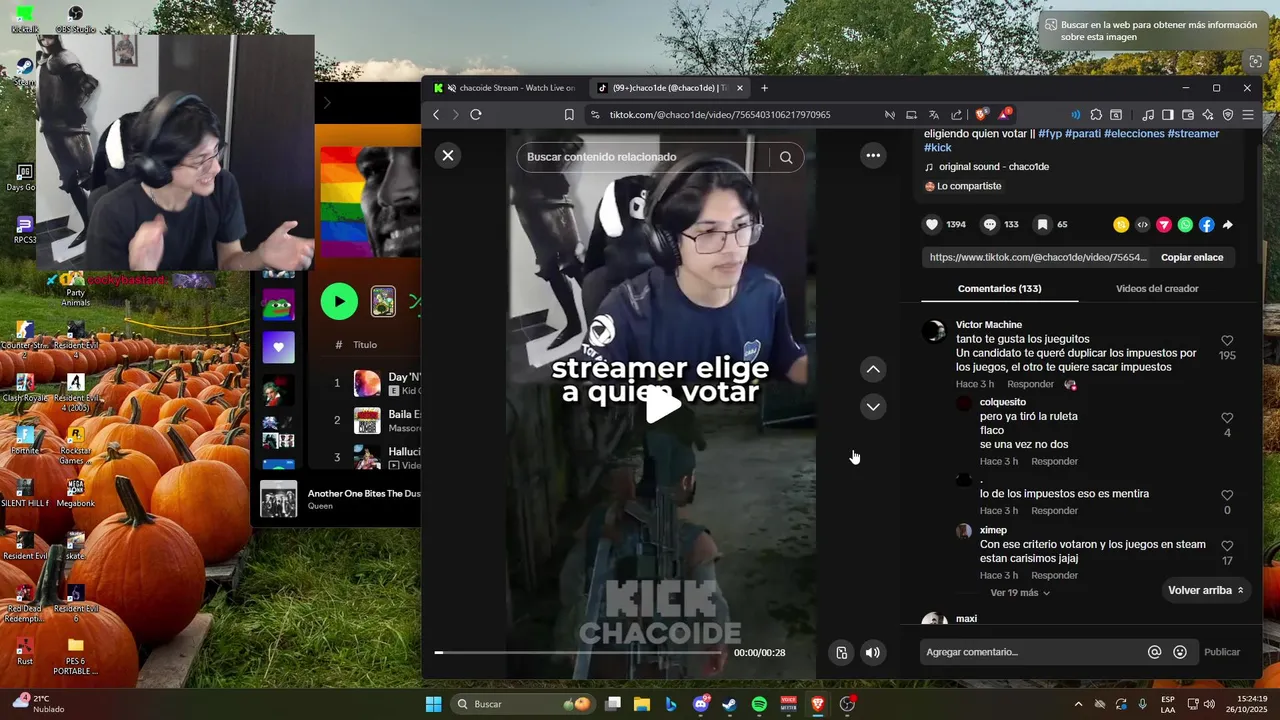1280x720 pixels.
Task: Expand more share options arrow
Action: click(x=1228, y=225)
